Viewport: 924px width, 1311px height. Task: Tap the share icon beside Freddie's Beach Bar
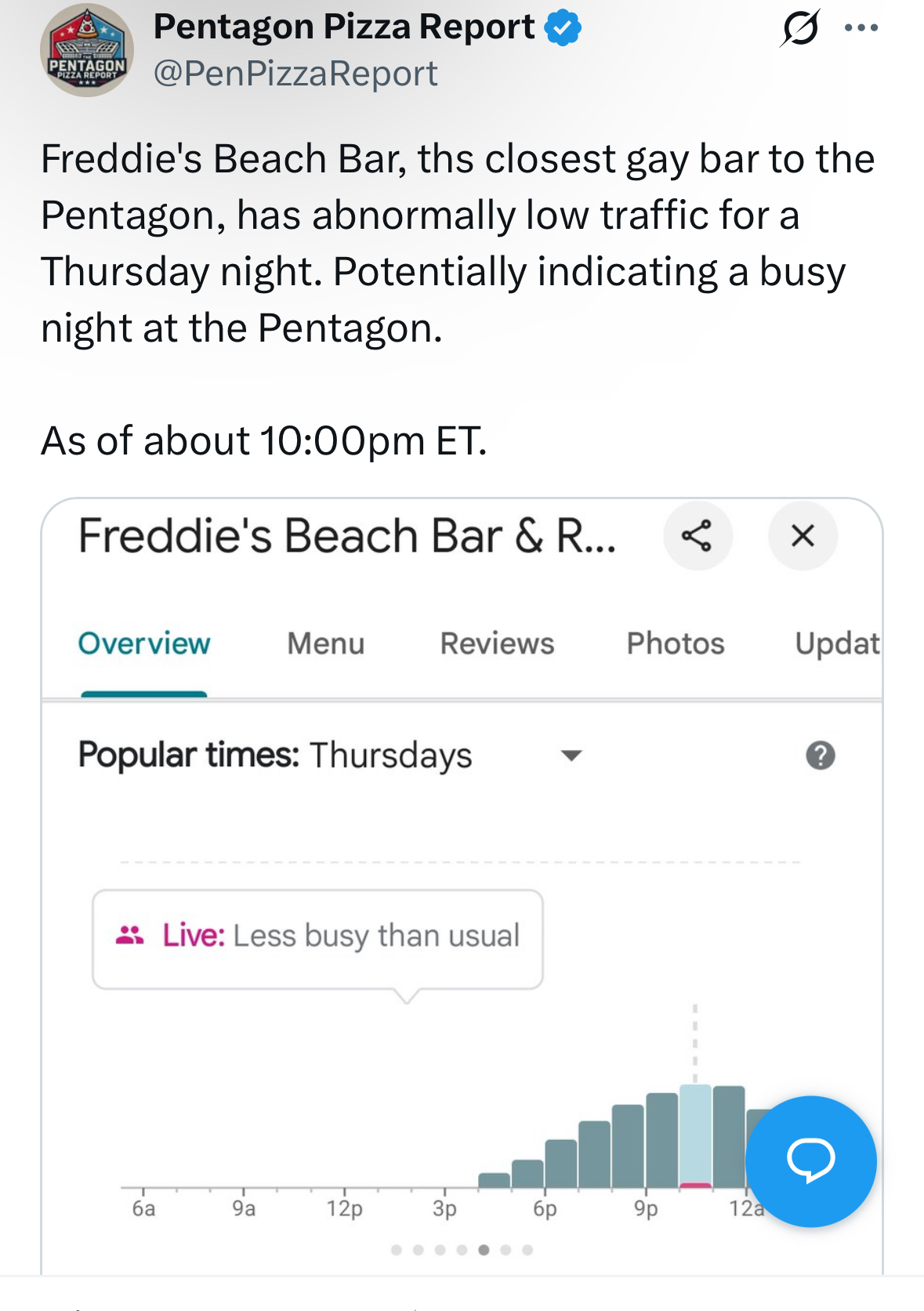coord(698,536)
